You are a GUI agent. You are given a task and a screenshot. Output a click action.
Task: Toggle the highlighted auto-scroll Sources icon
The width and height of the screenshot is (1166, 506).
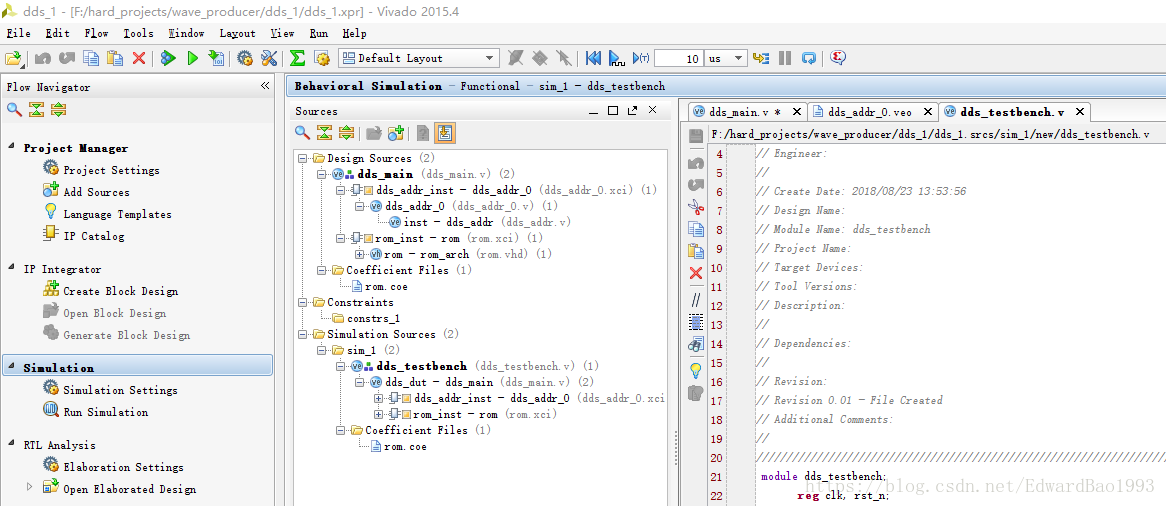pyautogui.click(x=445, y=133)
